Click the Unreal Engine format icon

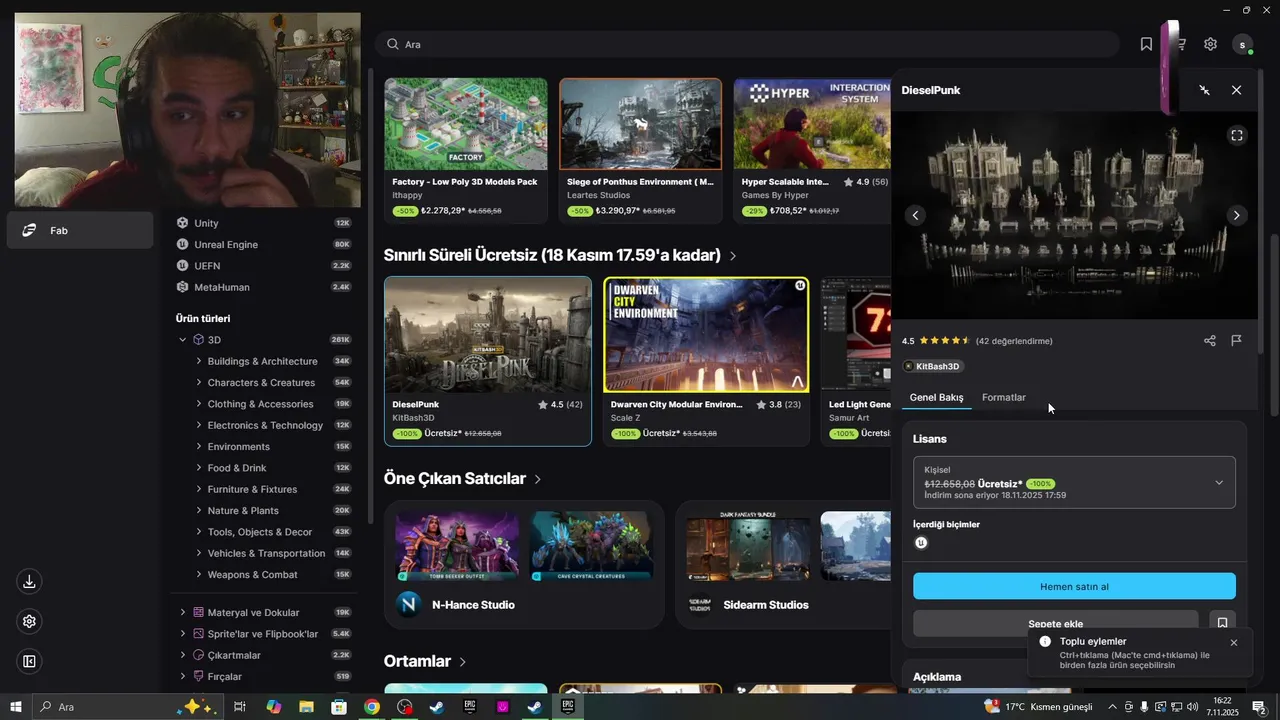pos(921,543)
